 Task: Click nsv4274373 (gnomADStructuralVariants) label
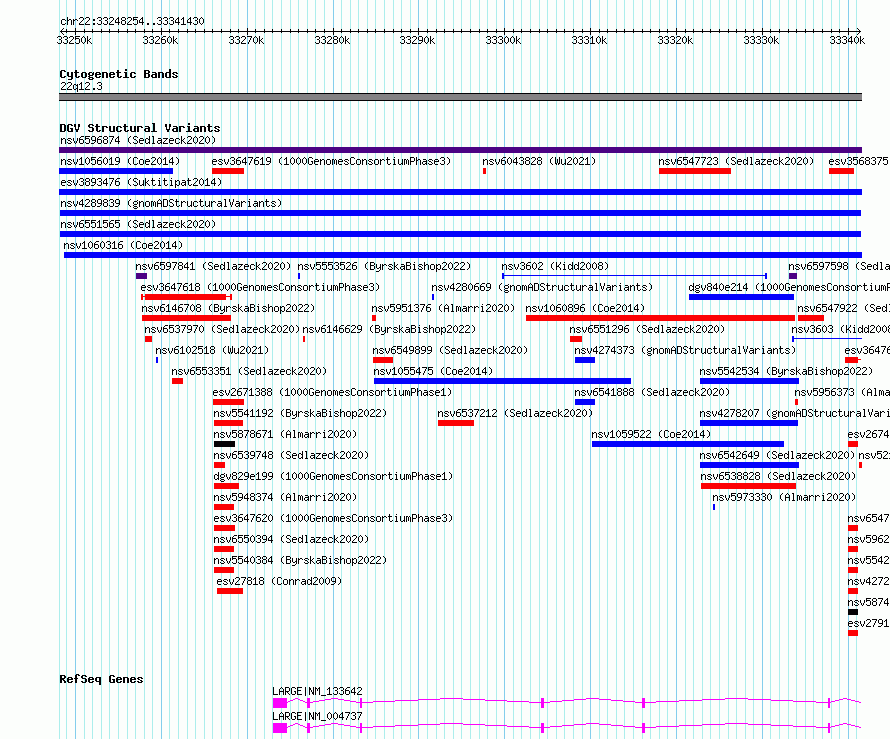pyautogui.click(x=685, y=350)
